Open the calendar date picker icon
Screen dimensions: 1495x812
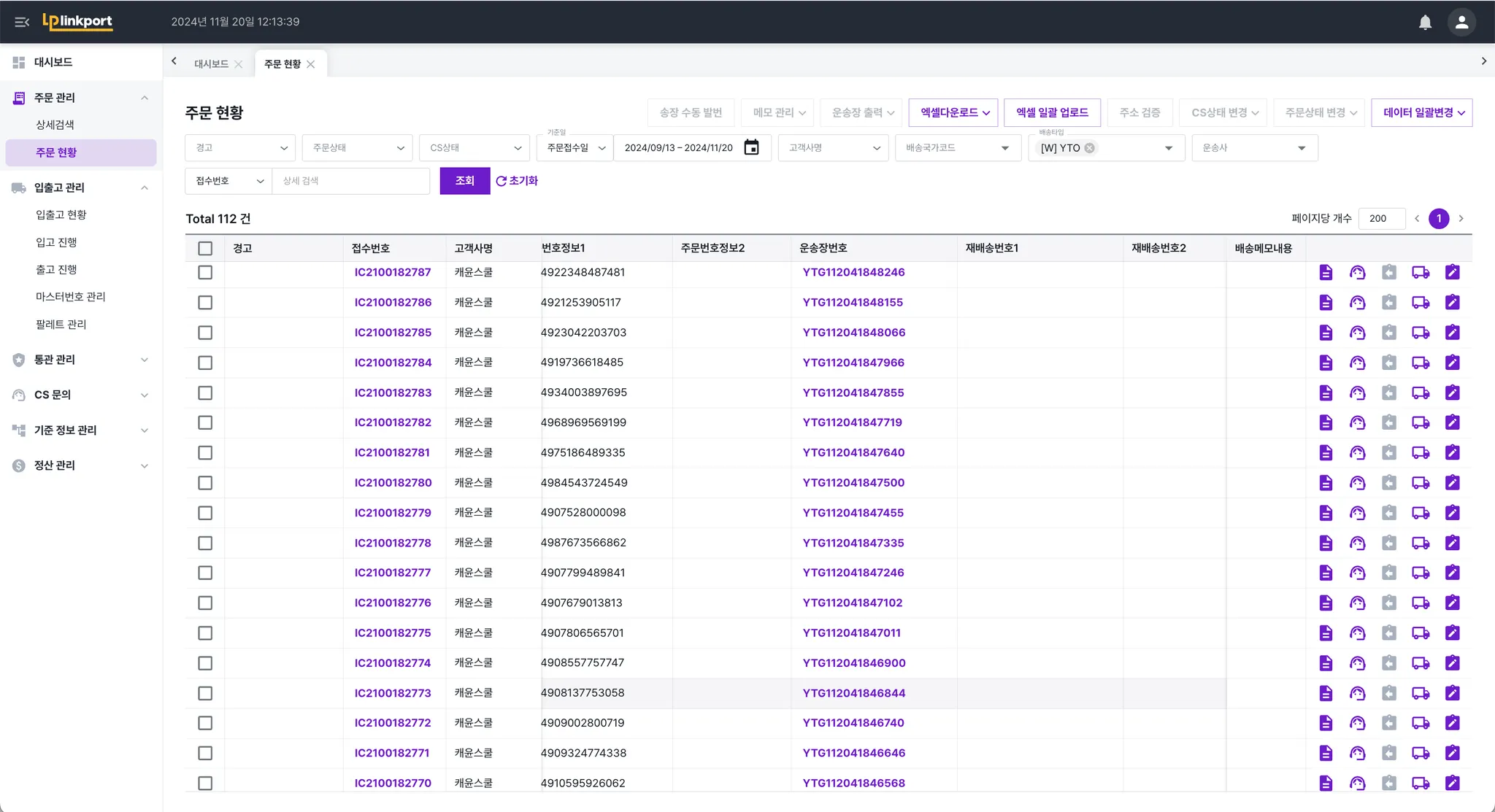(x=751, y=147)
